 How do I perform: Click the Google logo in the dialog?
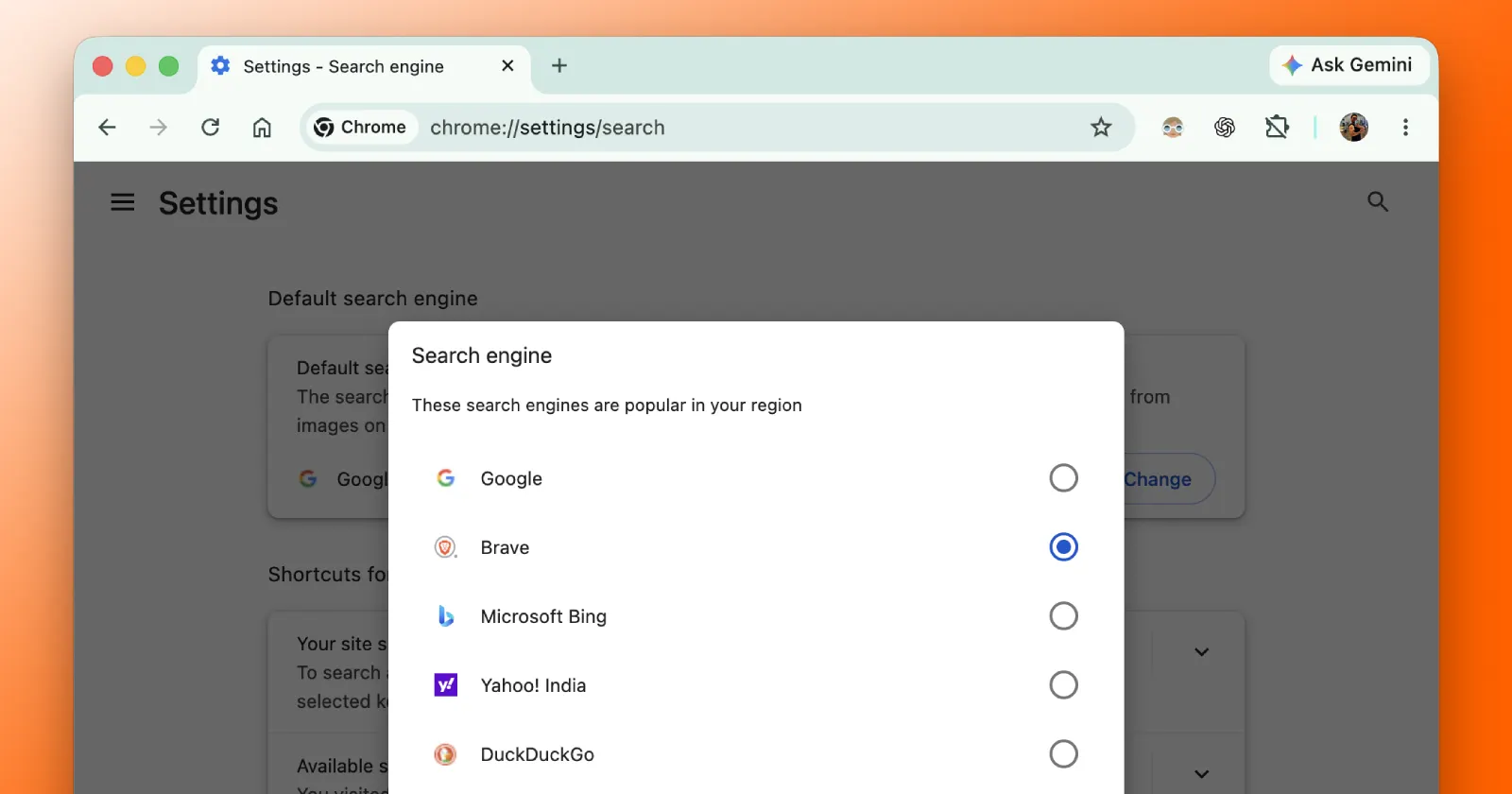point(446,478)
